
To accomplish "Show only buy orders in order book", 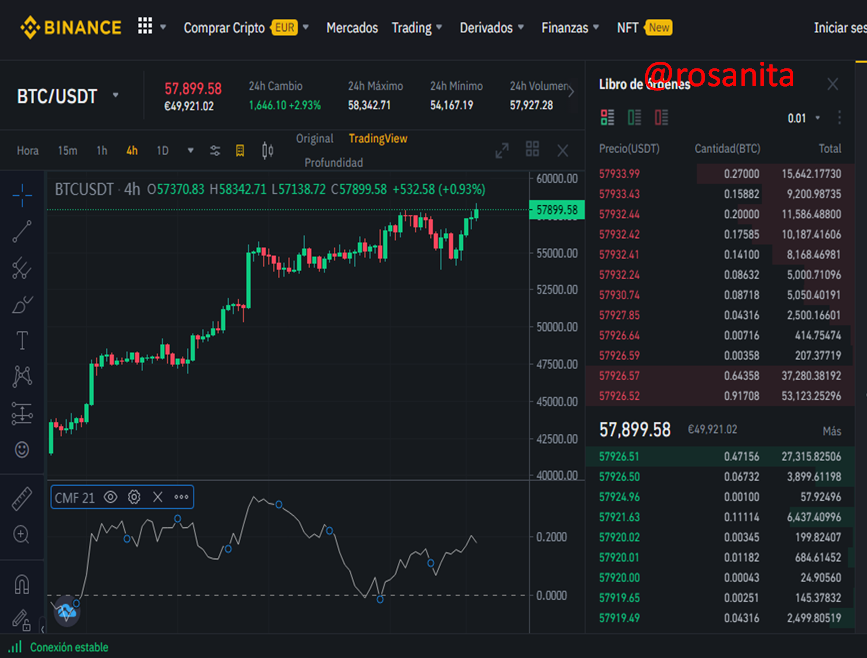I will click(634, 117).
